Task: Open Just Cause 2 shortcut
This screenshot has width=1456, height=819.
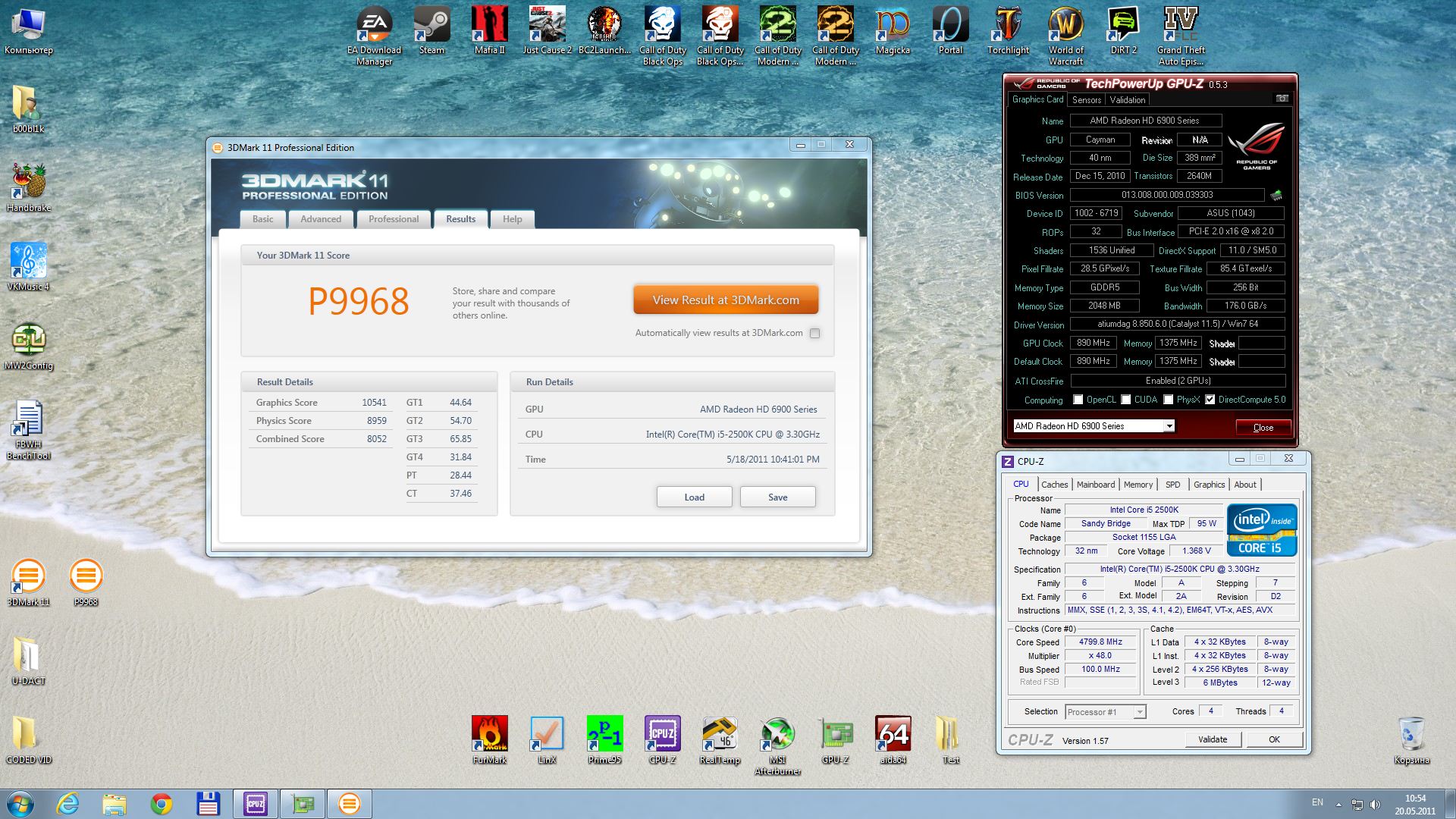Action: tap(547, 30)
